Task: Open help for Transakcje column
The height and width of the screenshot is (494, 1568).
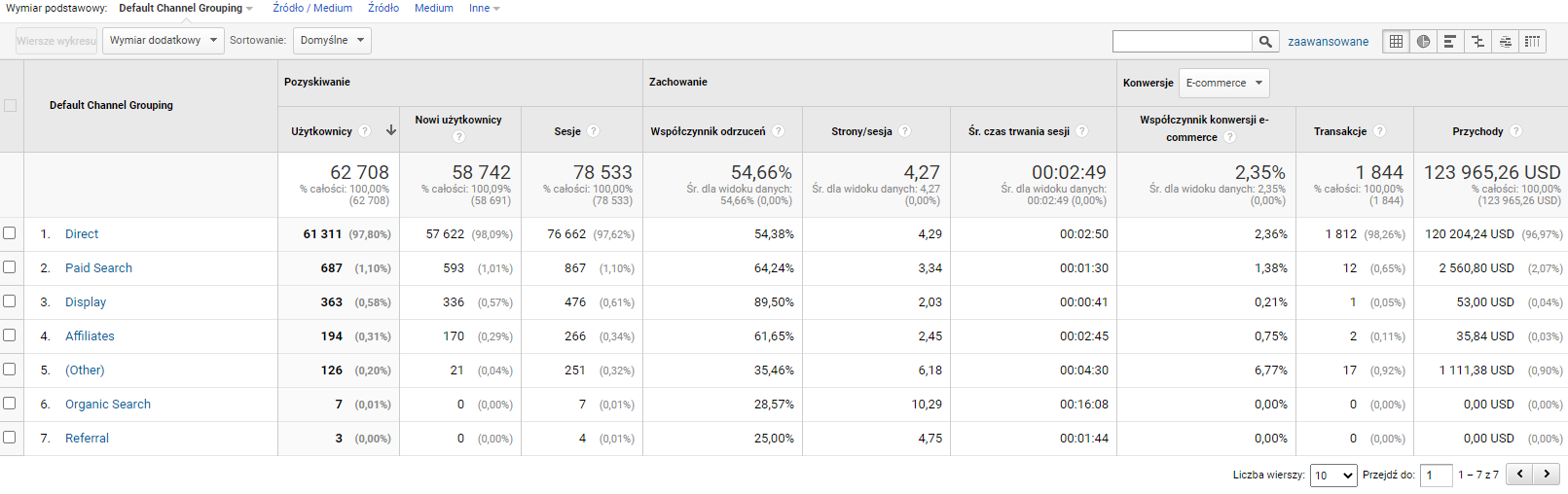Action: tap(1380, 131)
